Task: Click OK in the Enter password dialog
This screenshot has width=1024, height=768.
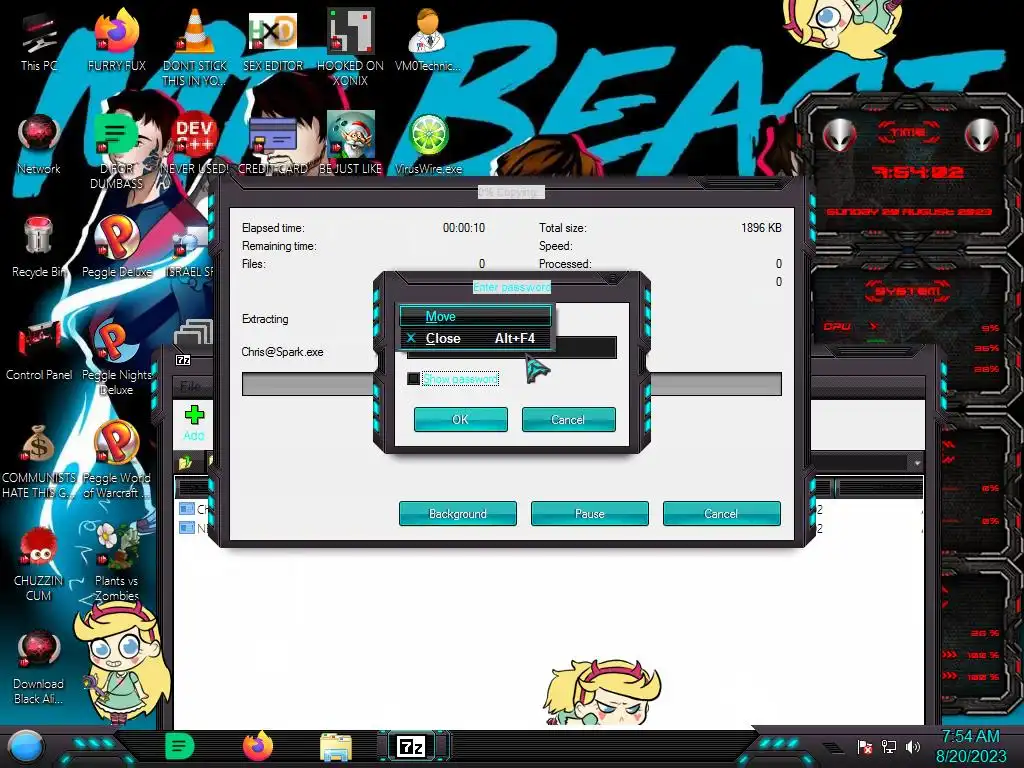Action: click(460, 419)
